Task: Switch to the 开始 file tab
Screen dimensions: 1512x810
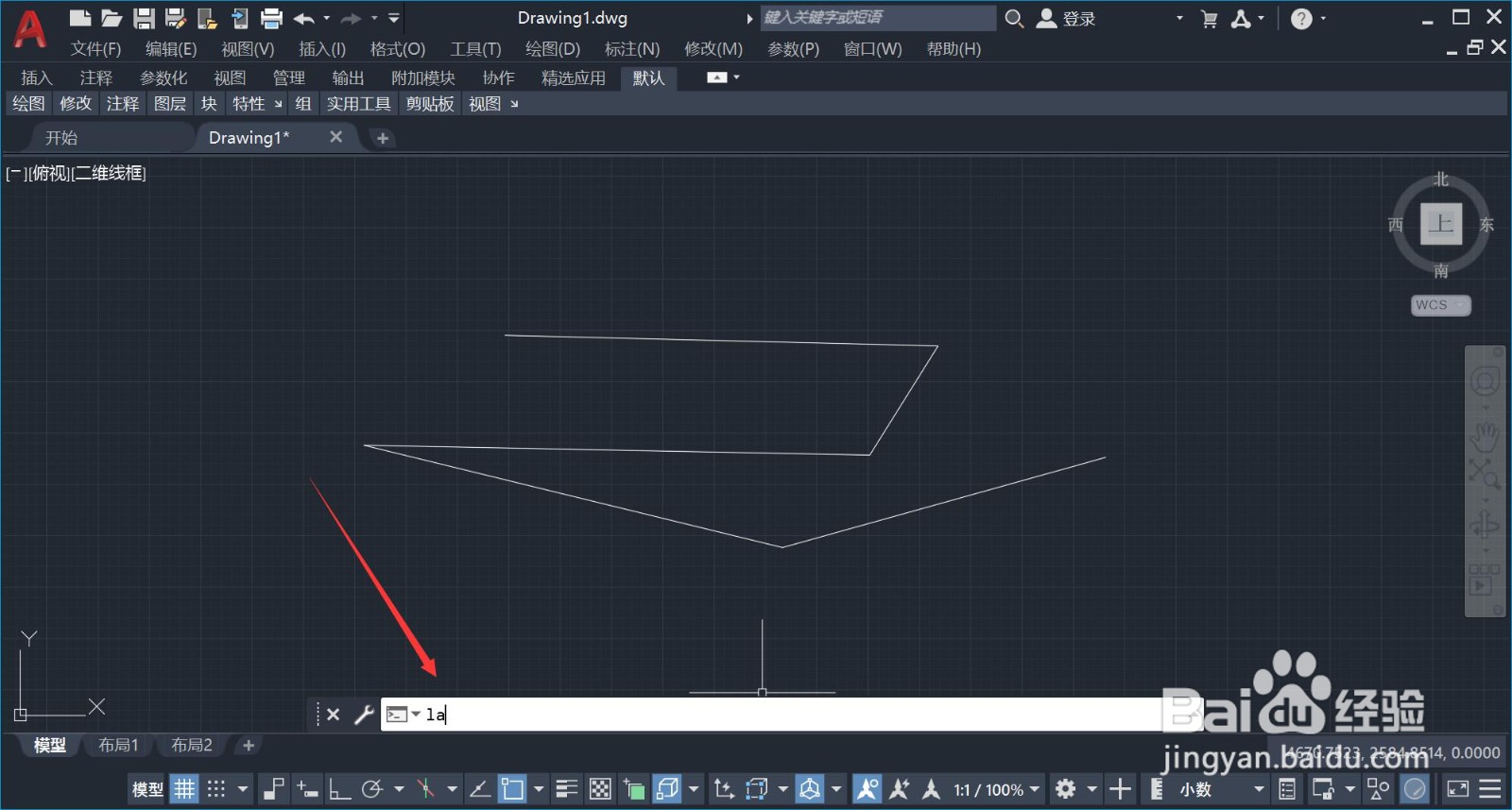Action: coord(61,138)
